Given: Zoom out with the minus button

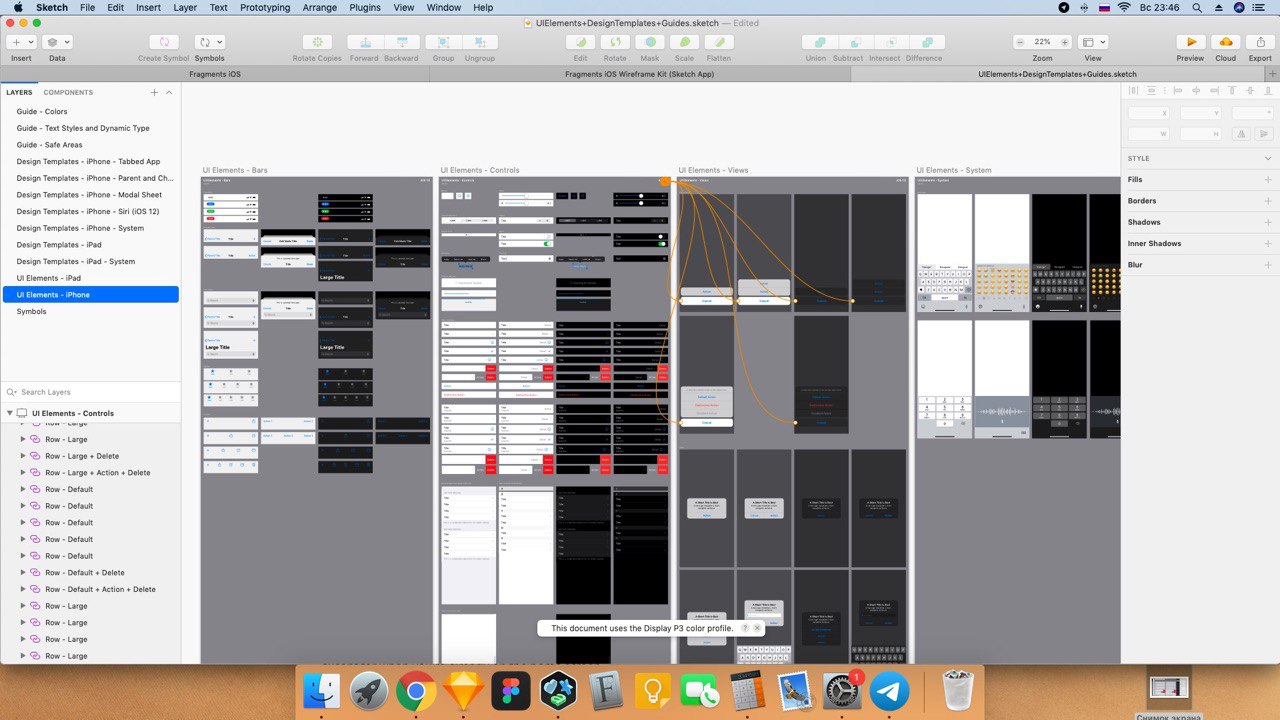Looking at the screenshot, I should click(x=1020, y=42).
